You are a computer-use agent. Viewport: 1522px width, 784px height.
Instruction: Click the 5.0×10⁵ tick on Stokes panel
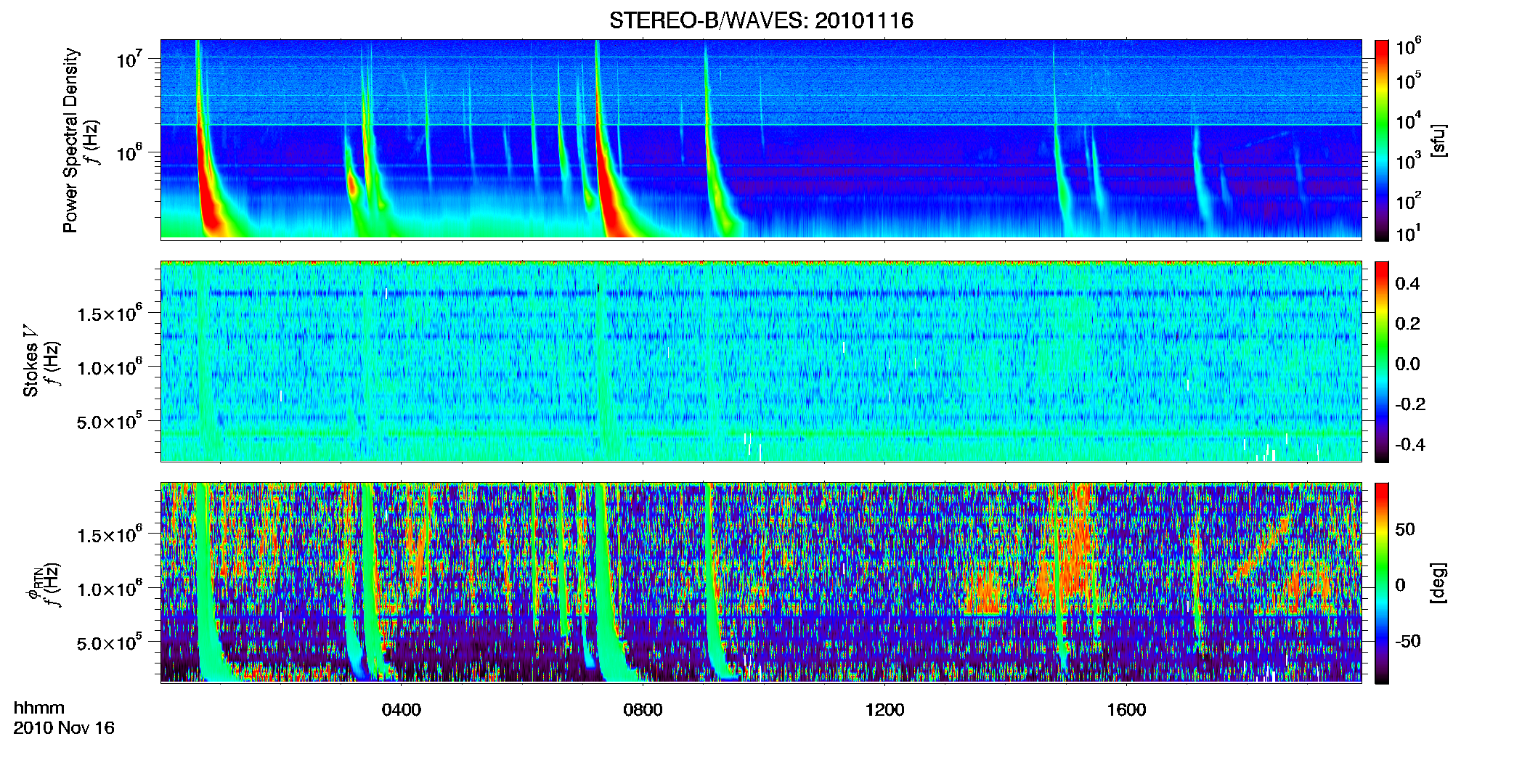(110, 421)
